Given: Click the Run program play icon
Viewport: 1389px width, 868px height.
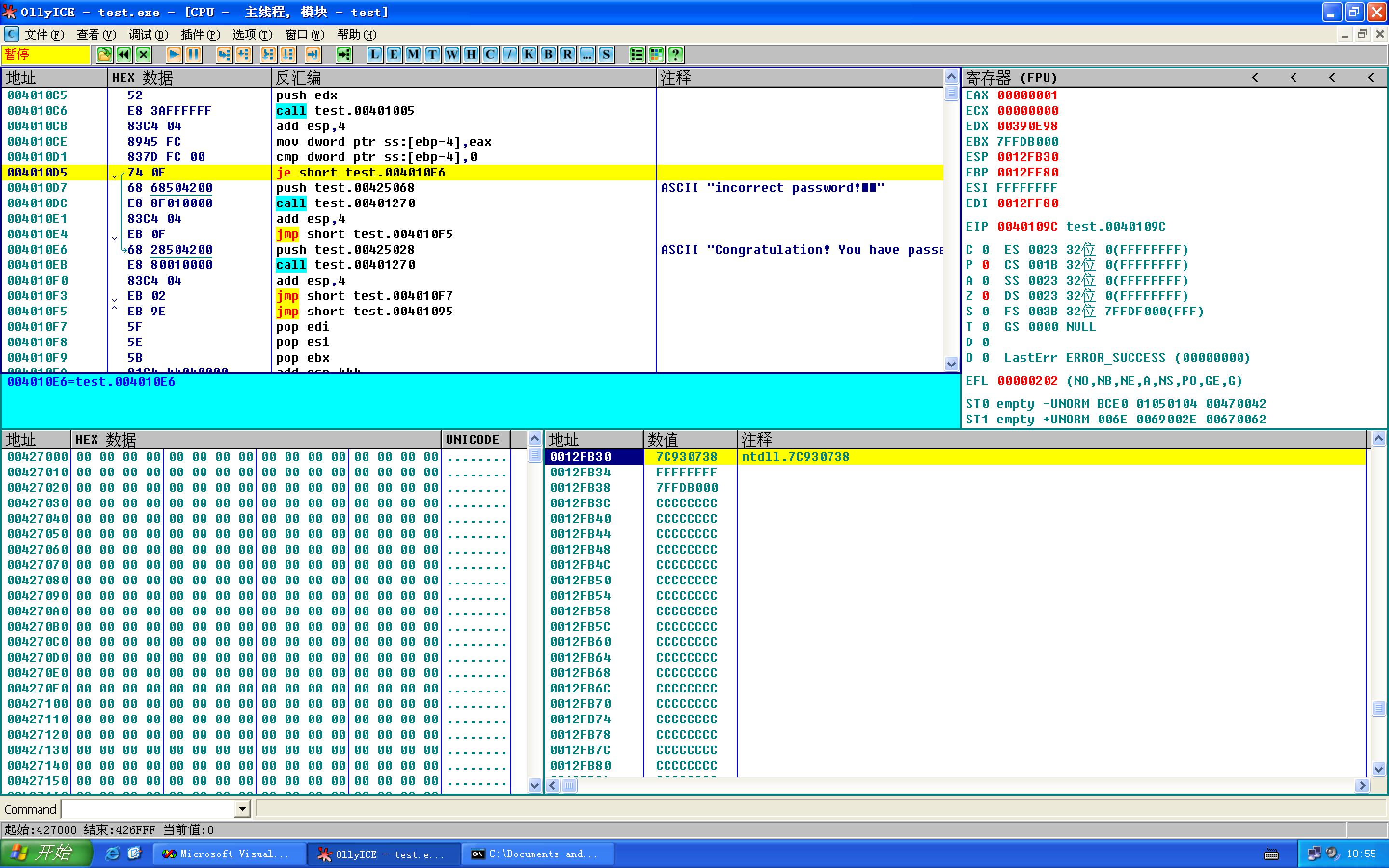Looking at the screenshot, I should [174, 54].
